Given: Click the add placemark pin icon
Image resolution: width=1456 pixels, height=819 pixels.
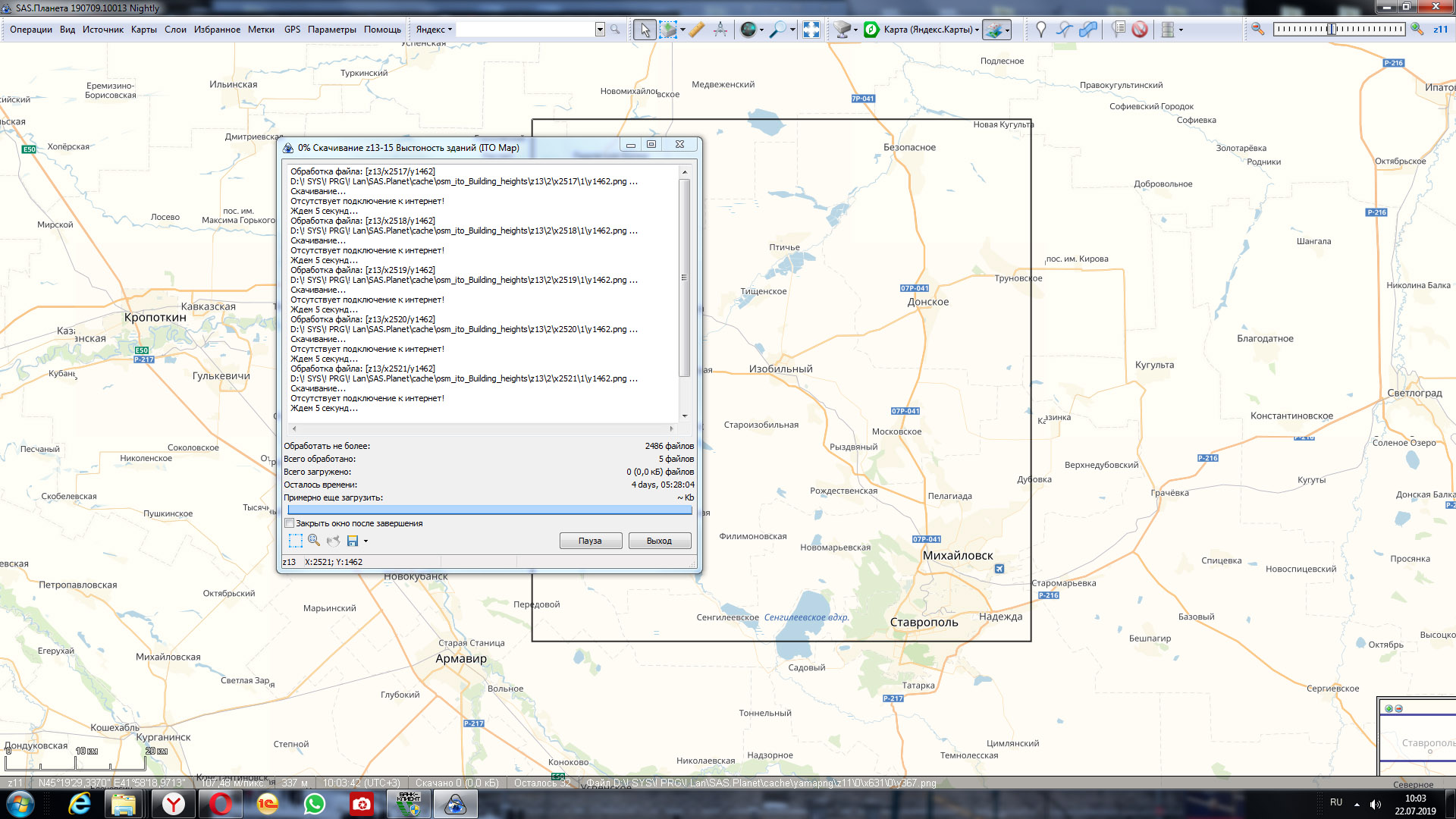Looking at the screenshot, I should coord(1041,30).
